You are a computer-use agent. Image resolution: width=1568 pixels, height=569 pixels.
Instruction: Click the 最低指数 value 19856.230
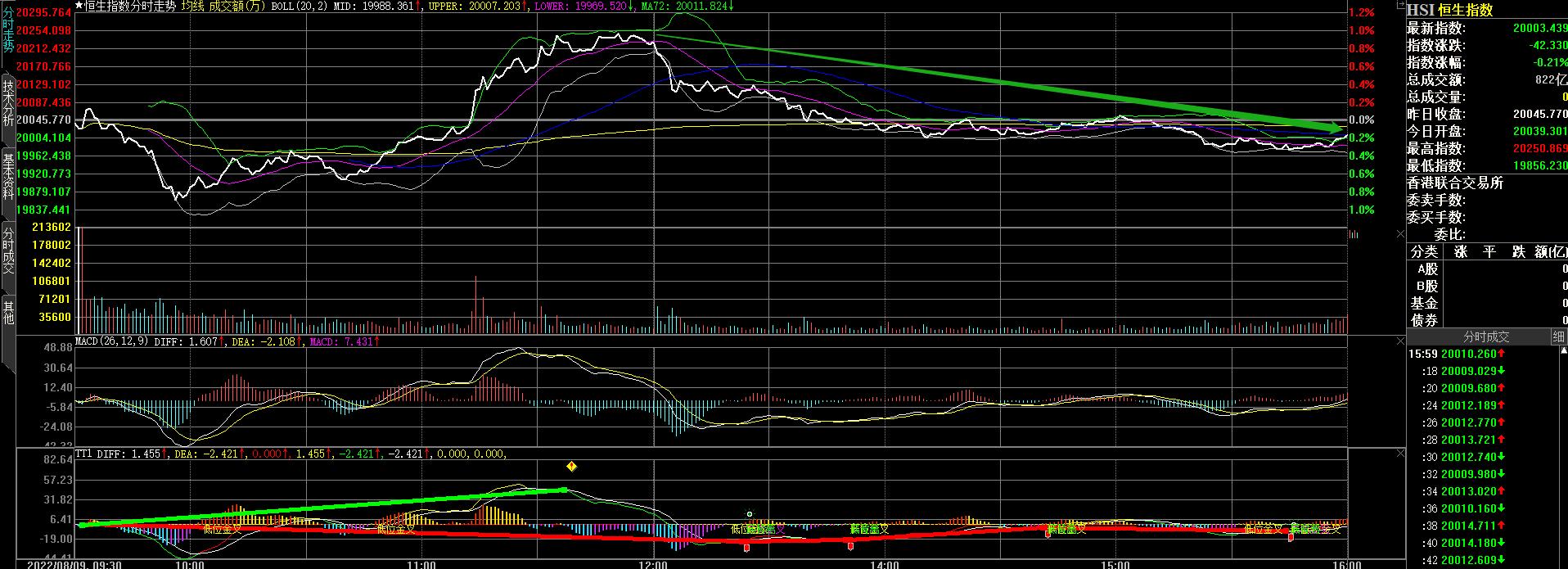point(1540,166)
